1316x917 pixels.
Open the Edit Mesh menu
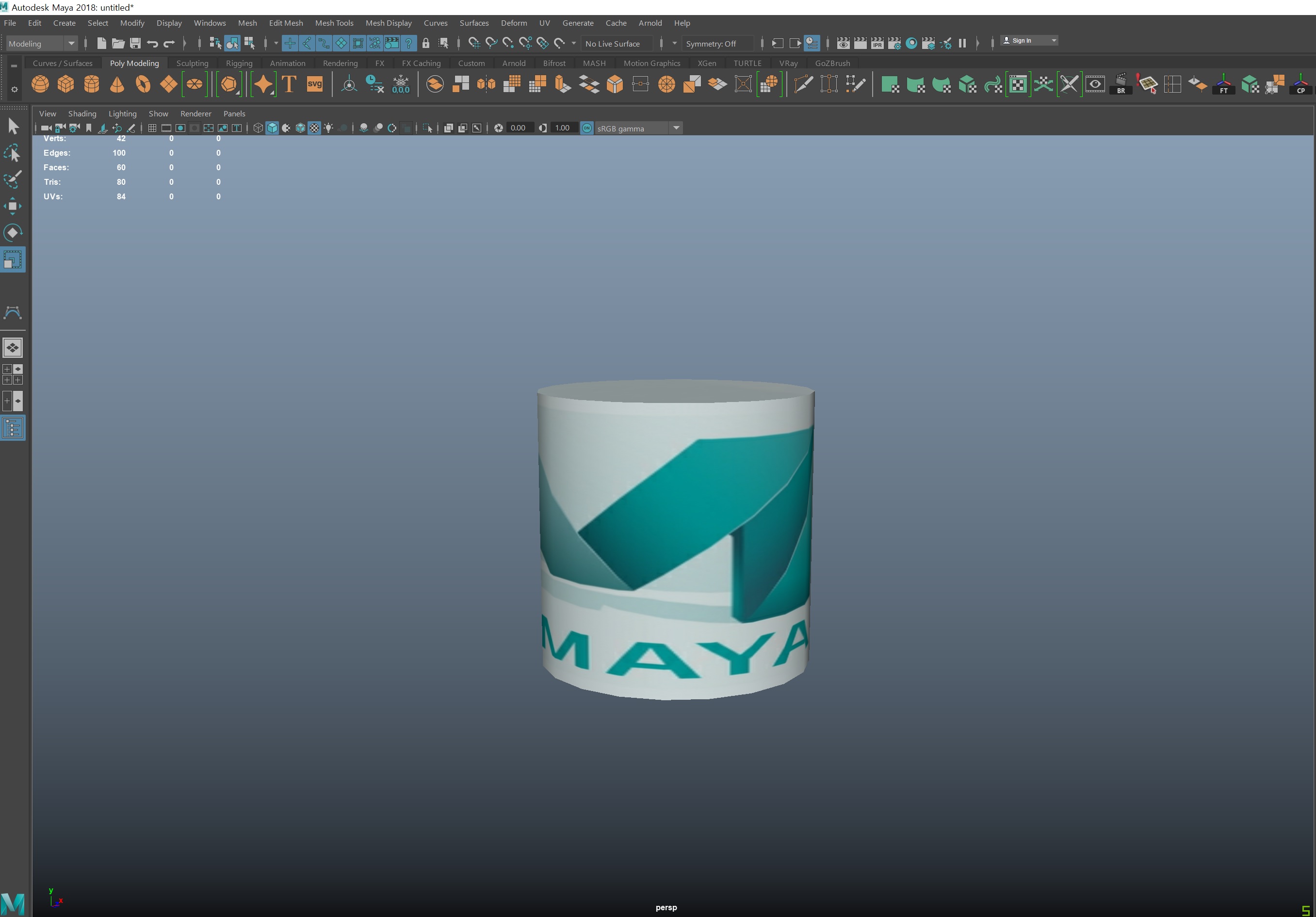pyautogui.click(x=286, y=23)
